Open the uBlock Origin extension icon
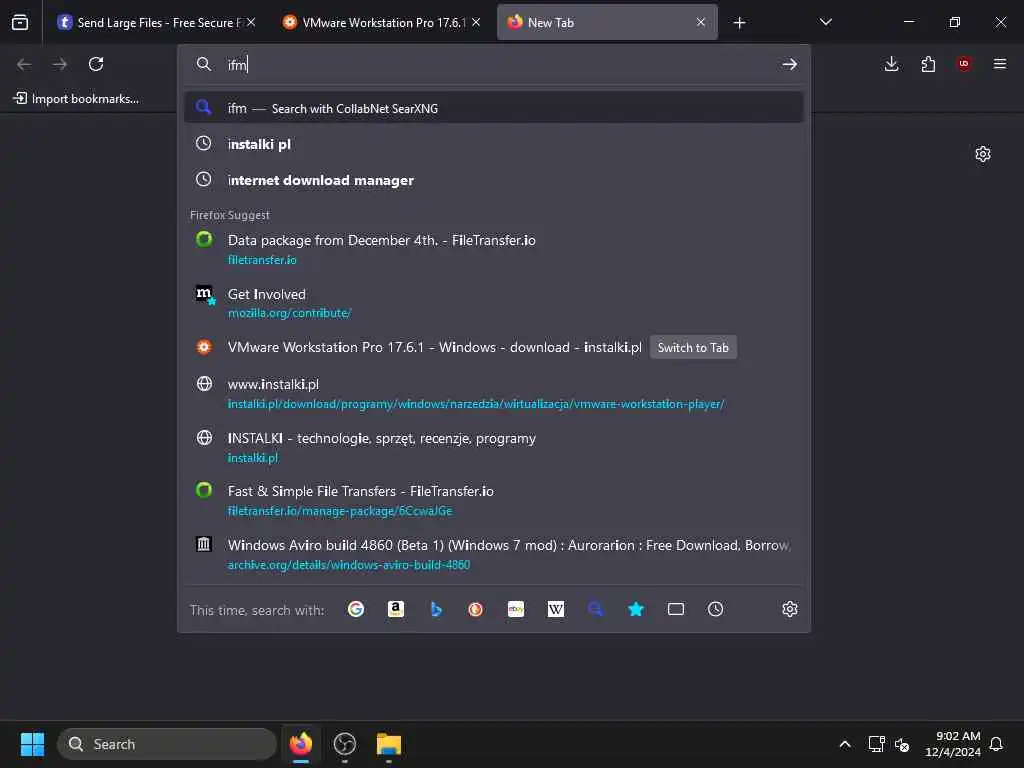The image size is (1024, 768). tap(964, 64)
